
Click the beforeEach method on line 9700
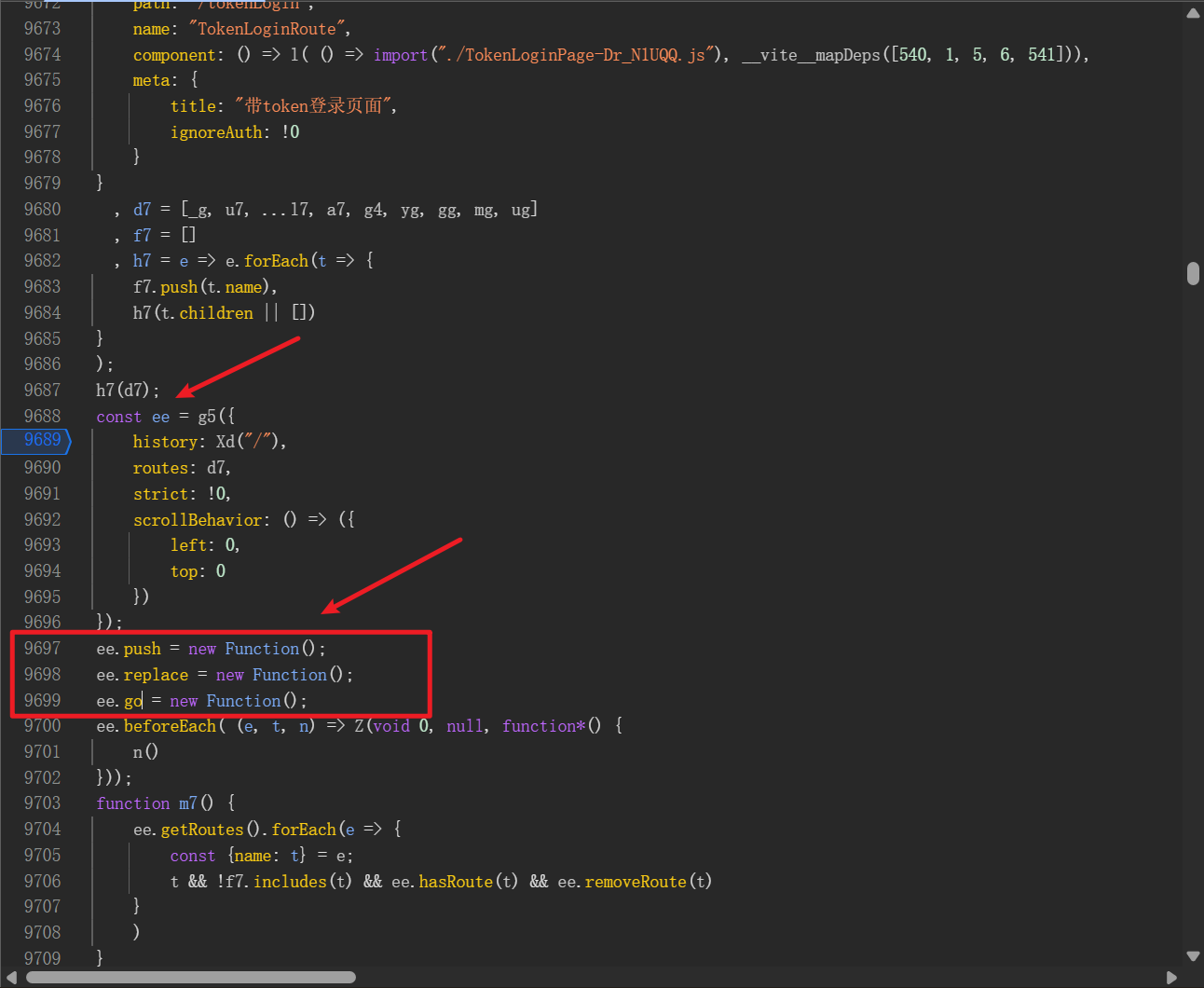pos(170,726)
